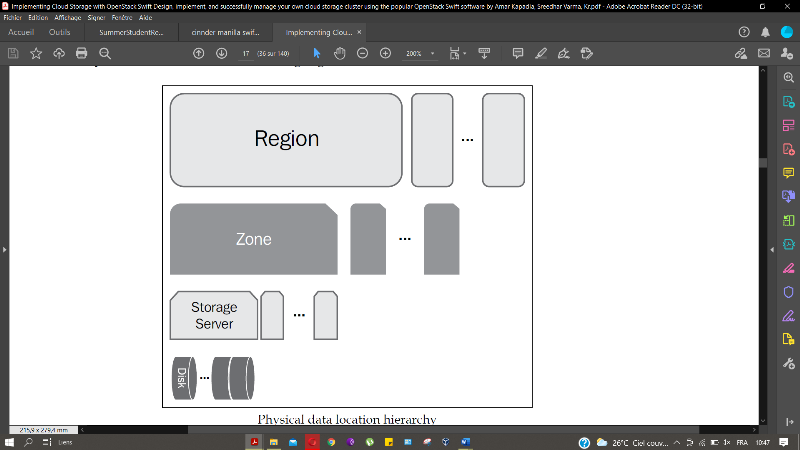Go to next page arrow
The width and height of the screenshot is (800, 450).
coord(221,53)
